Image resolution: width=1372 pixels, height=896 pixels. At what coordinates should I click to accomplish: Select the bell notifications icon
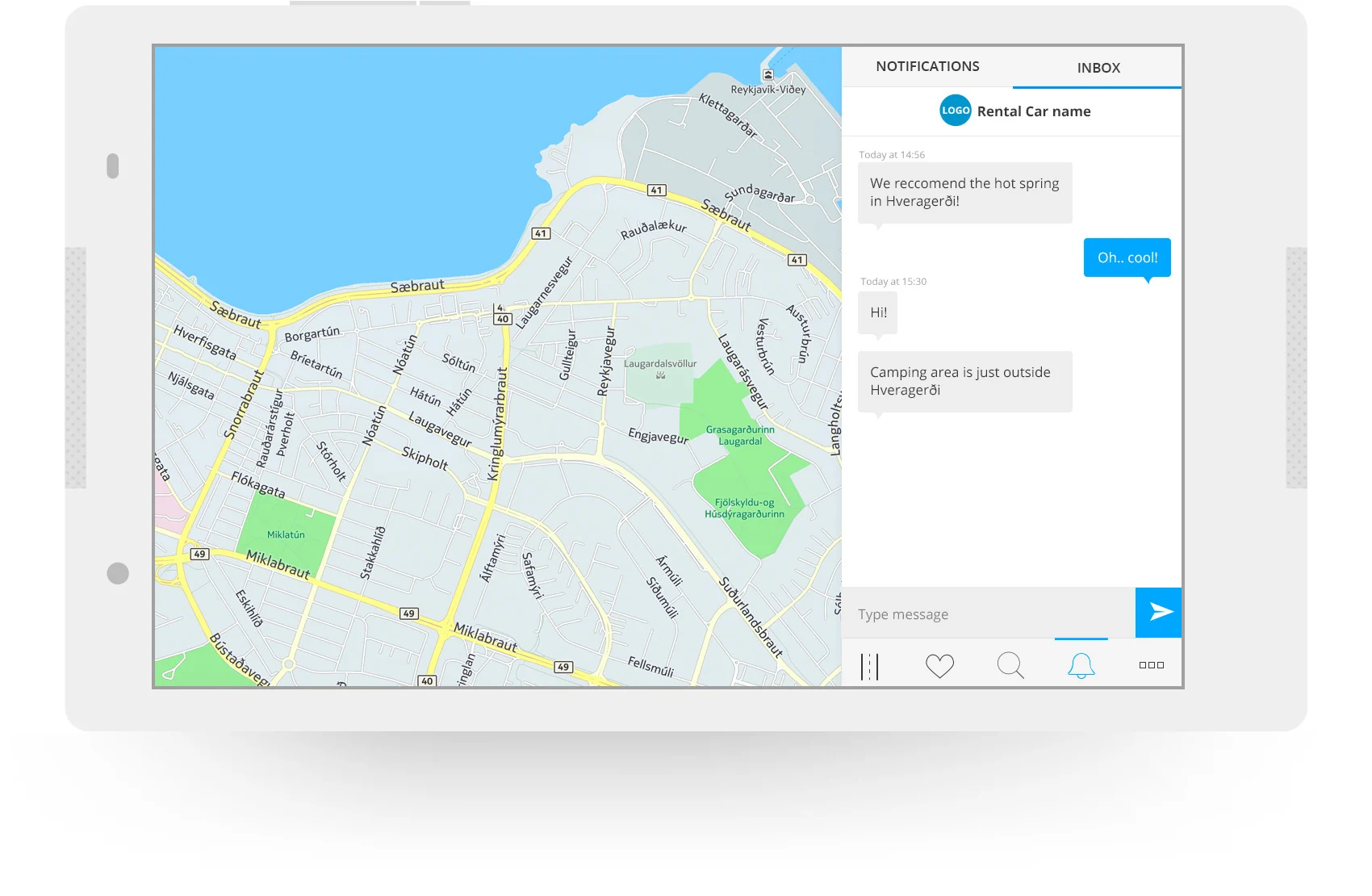pos(1081,666)
